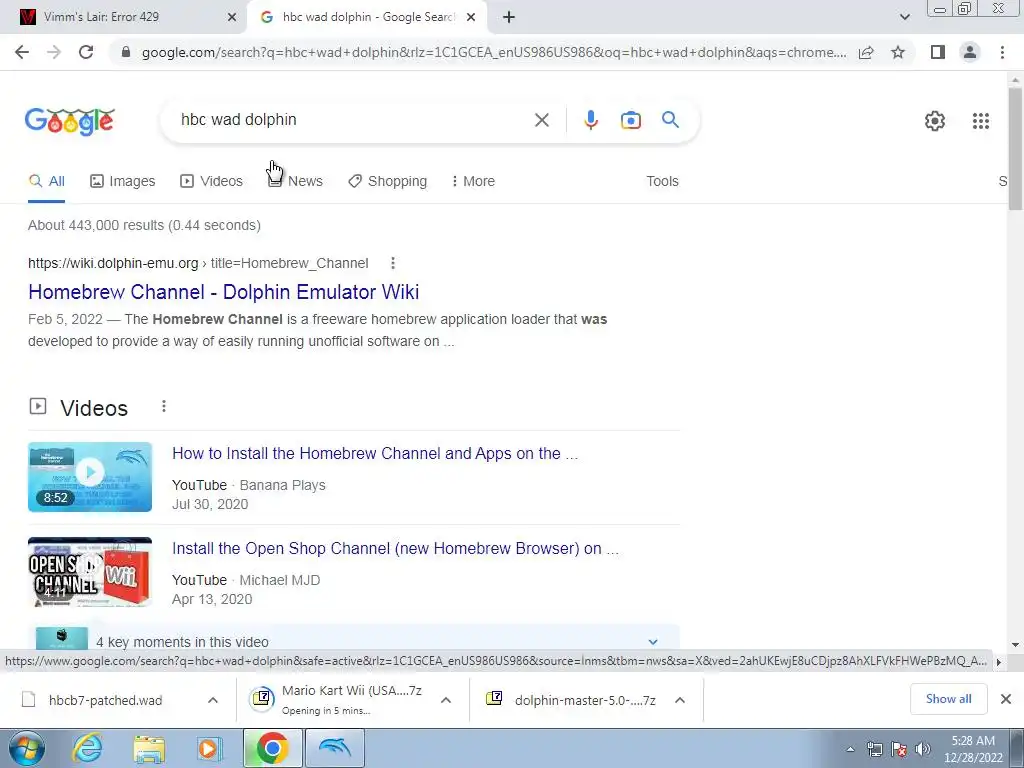
Task: Open options for wiki.dolphin-emu.org result
Action: [x=392, y=263]
